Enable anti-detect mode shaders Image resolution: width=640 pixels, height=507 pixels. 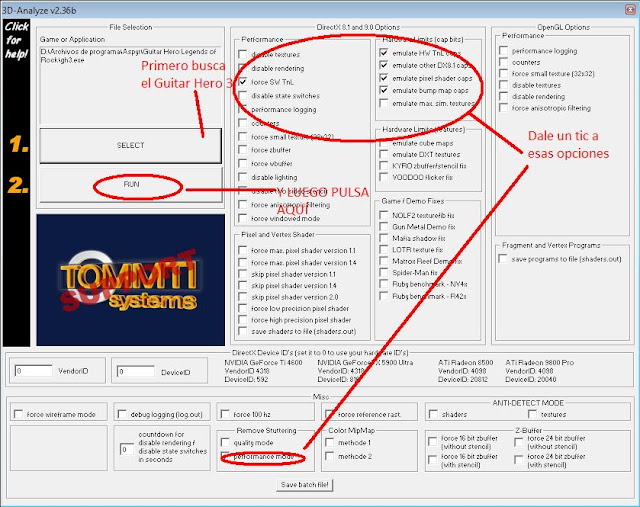click(433, 414)
